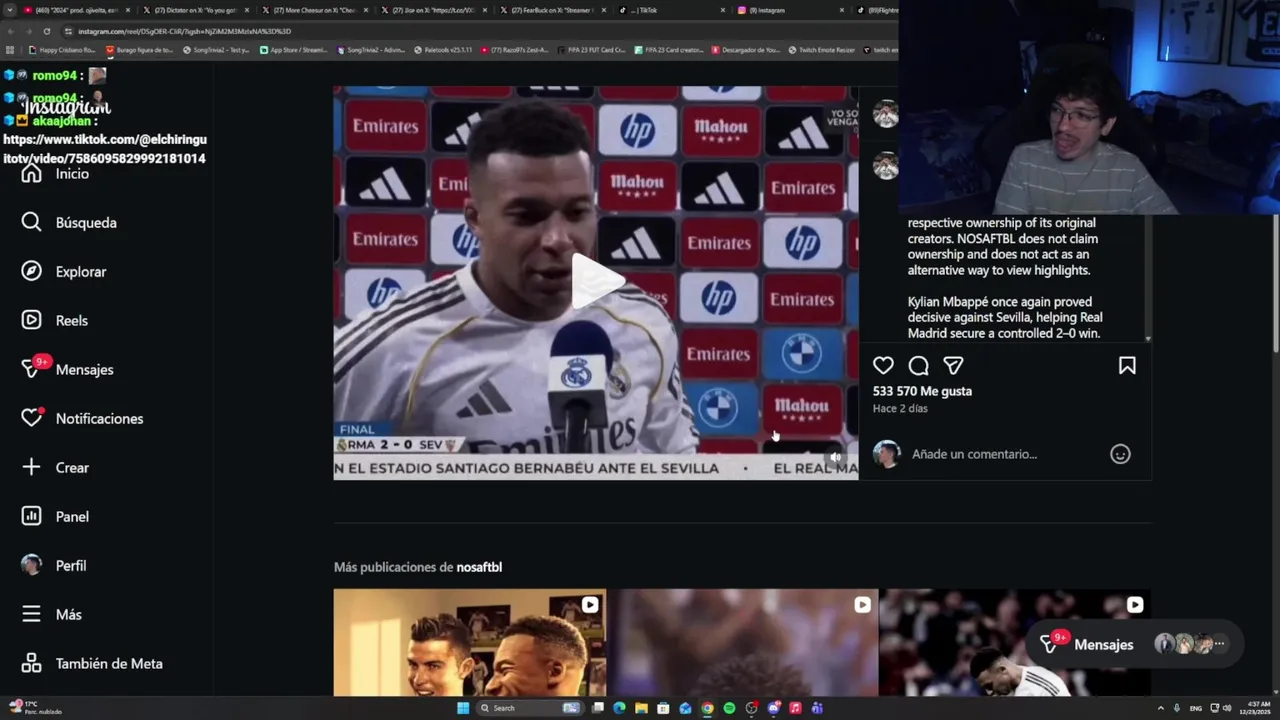The image size is (1280, 720).
Task: Switch to the Instagram browser tab
Action: click(x=790, y=10)
